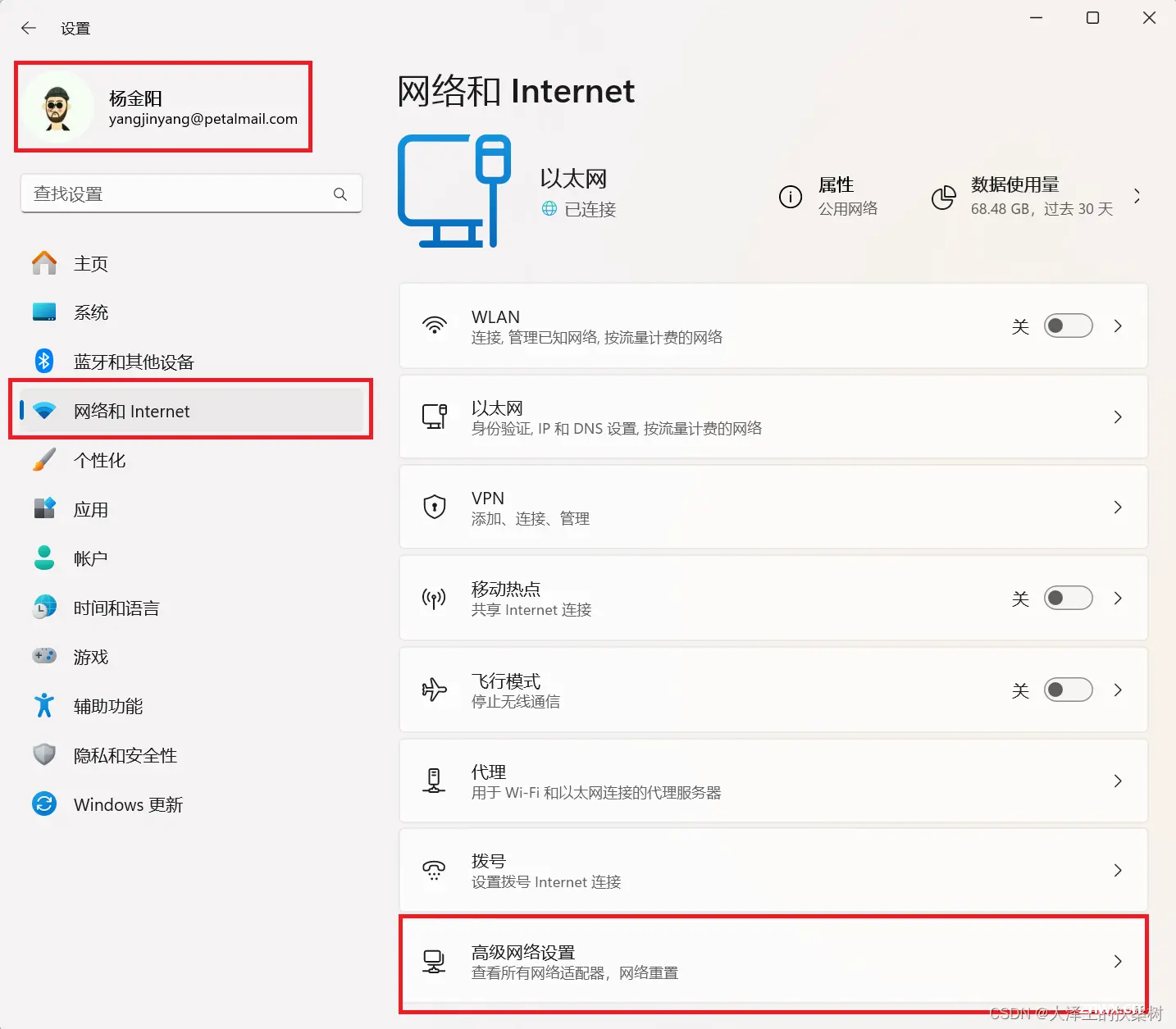The height and width of the screenshot is (1029, 1176).
Task: Click the paintbrush icon for 个性化
Action: click(44, 460)
